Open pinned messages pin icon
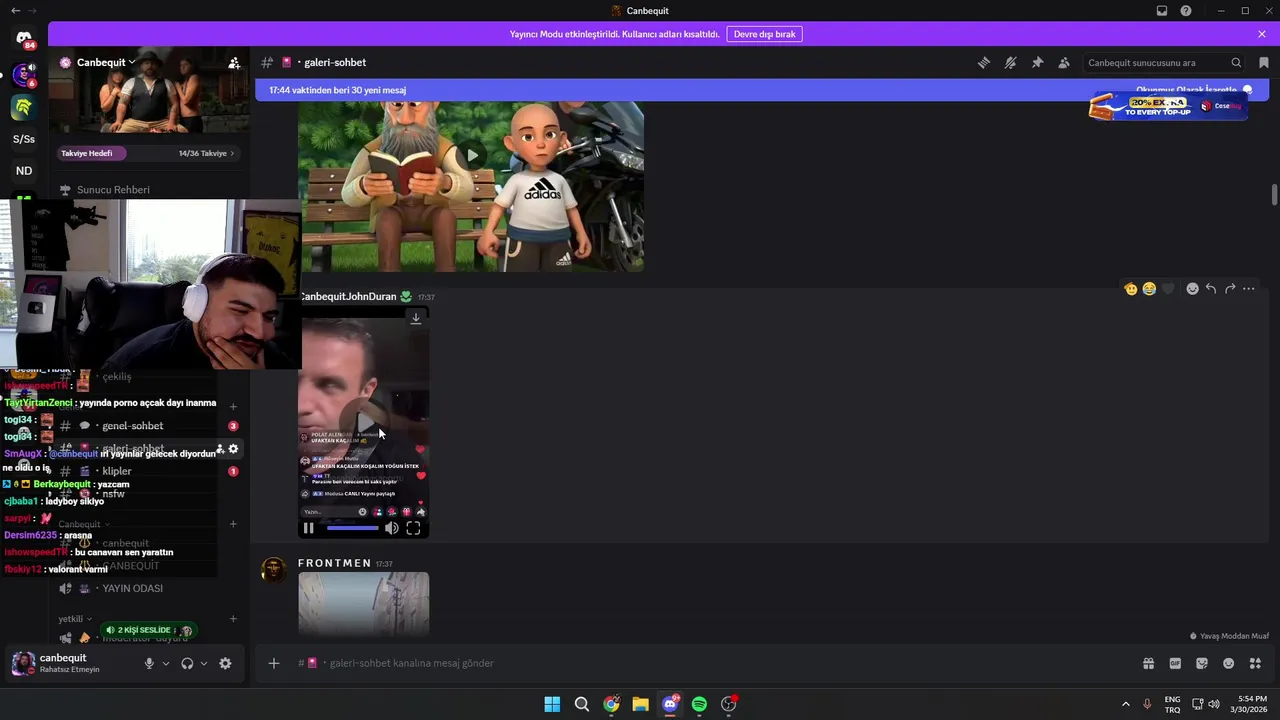The image size is (1280, 720). click(1037, 63)
